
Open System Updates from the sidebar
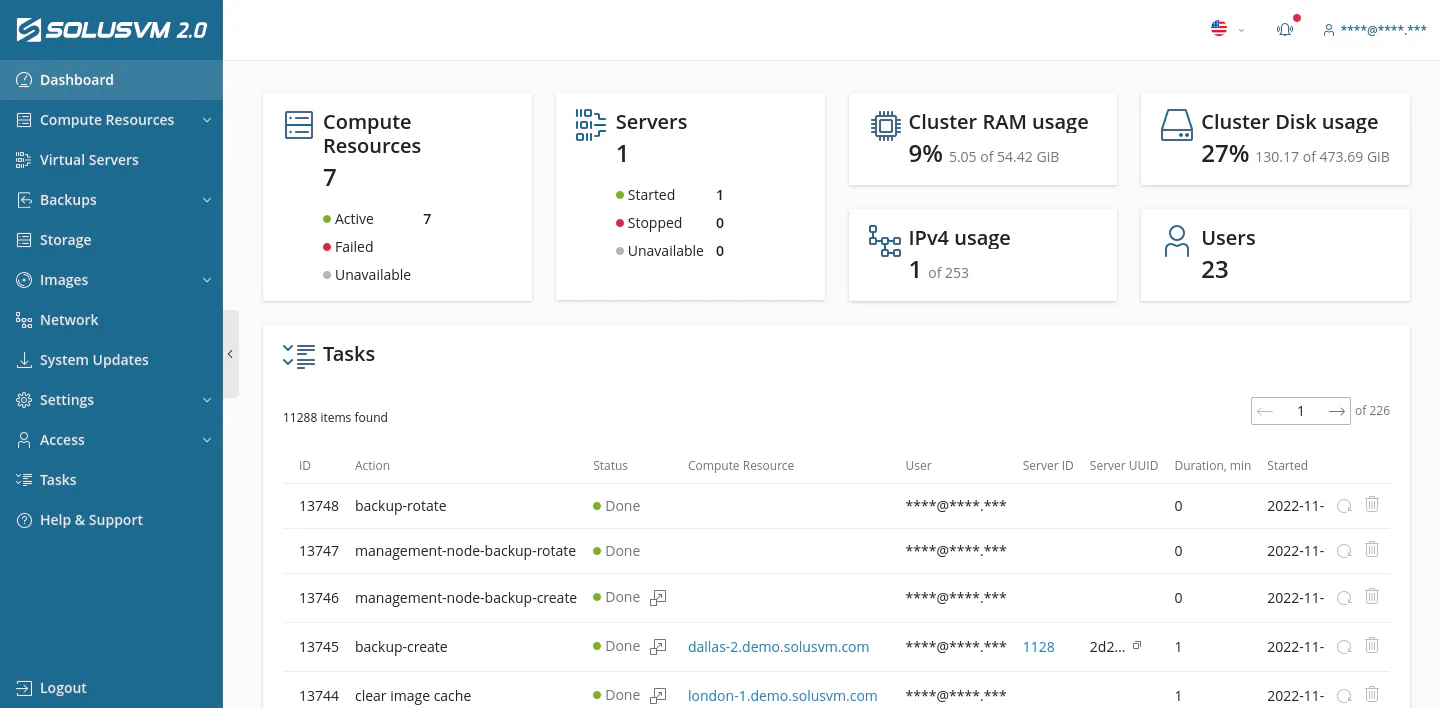tap(94, 359)
